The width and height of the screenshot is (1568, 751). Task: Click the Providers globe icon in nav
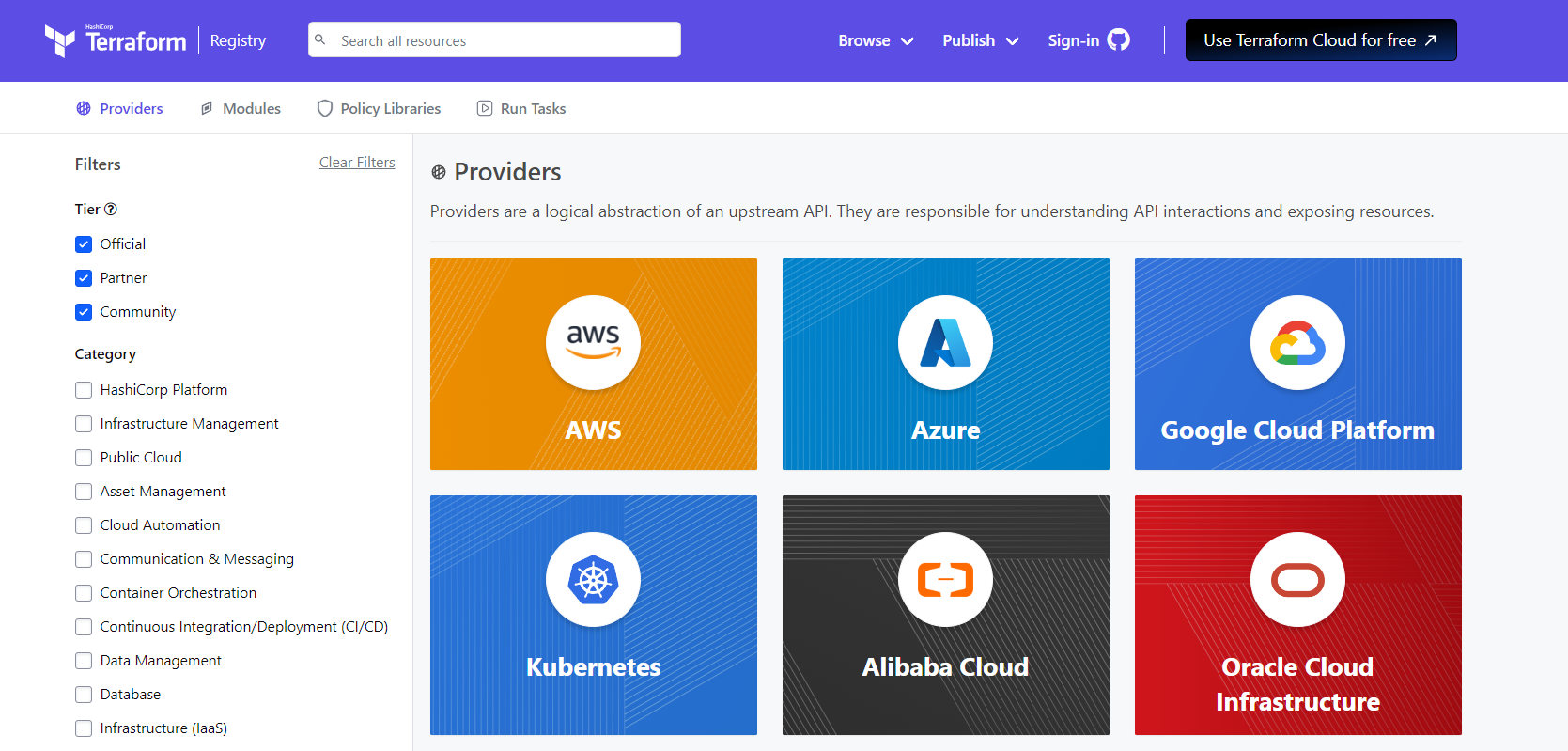pyautogui.click(x=84, y=108)
